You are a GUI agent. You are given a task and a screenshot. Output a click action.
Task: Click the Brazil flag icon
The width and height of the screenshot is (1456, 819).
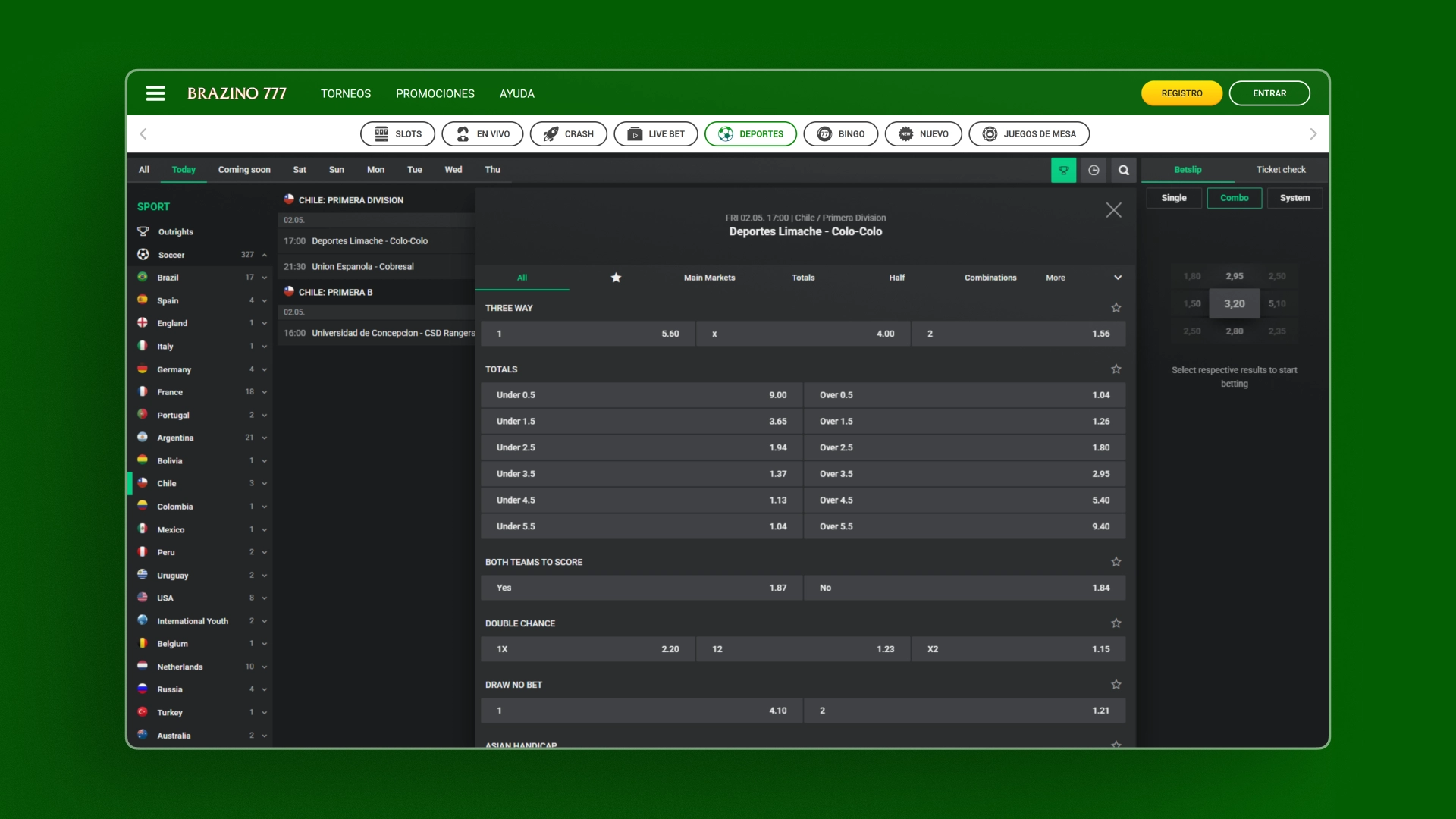(143, 277)
